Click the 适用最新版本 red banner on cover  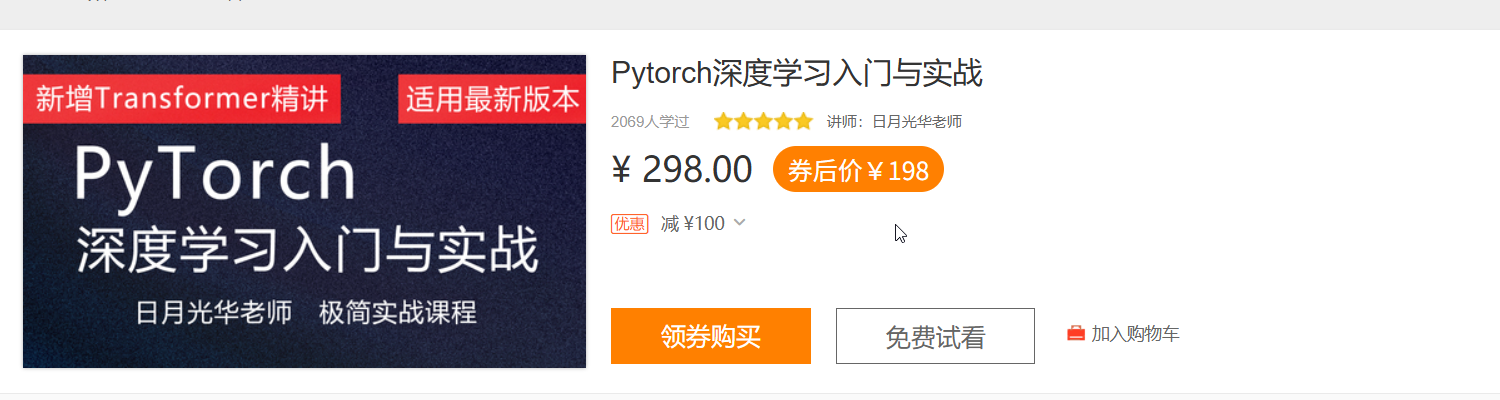[x=492, y=99]
